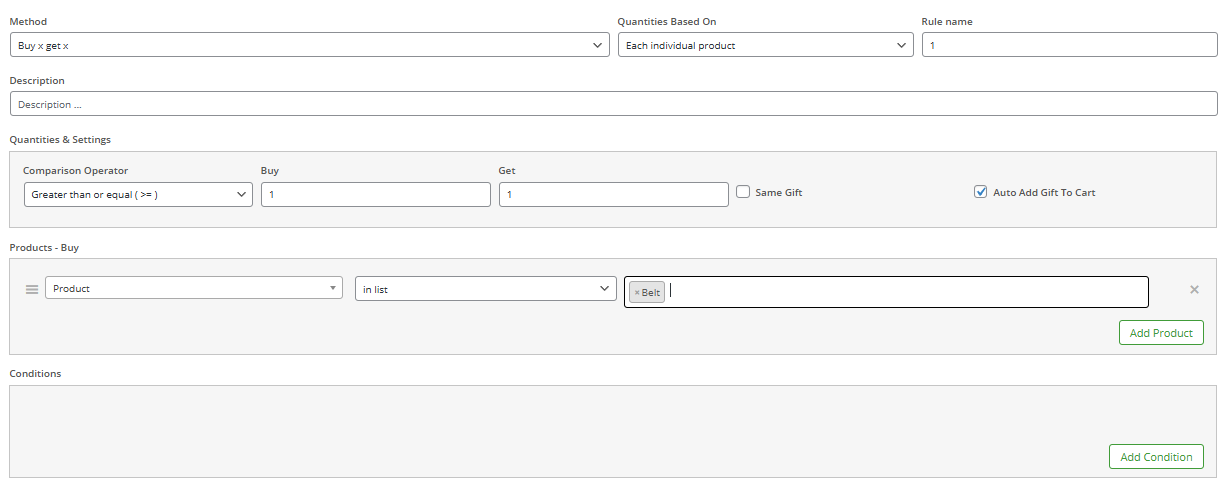Delete the product row with X icon
The width and height of the screenshot is (1226, 495).
(1194, 290)
